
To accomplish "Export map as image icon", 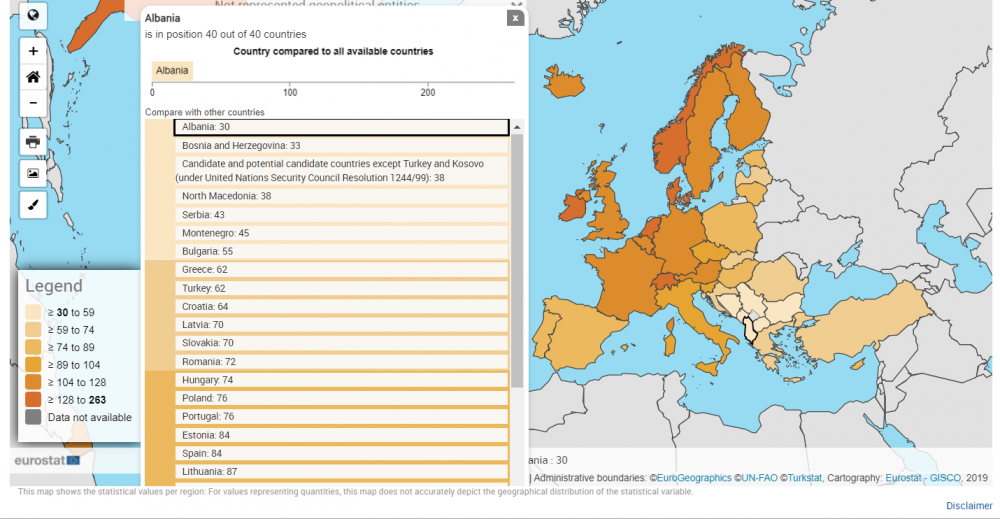I will tap(33, 173).
